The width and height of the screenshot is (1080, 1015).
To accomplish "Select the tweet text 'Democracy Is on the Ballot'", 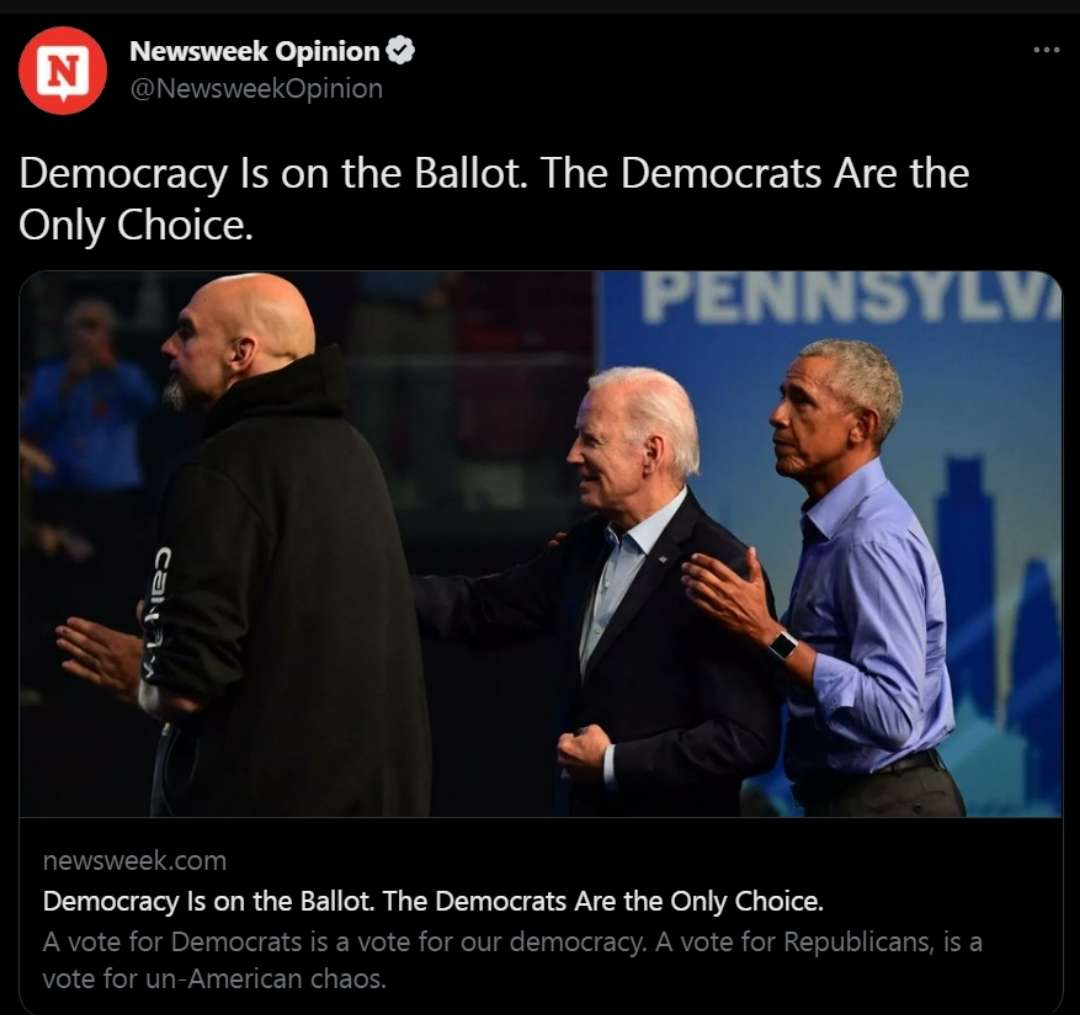I will (x=273, y=174).
